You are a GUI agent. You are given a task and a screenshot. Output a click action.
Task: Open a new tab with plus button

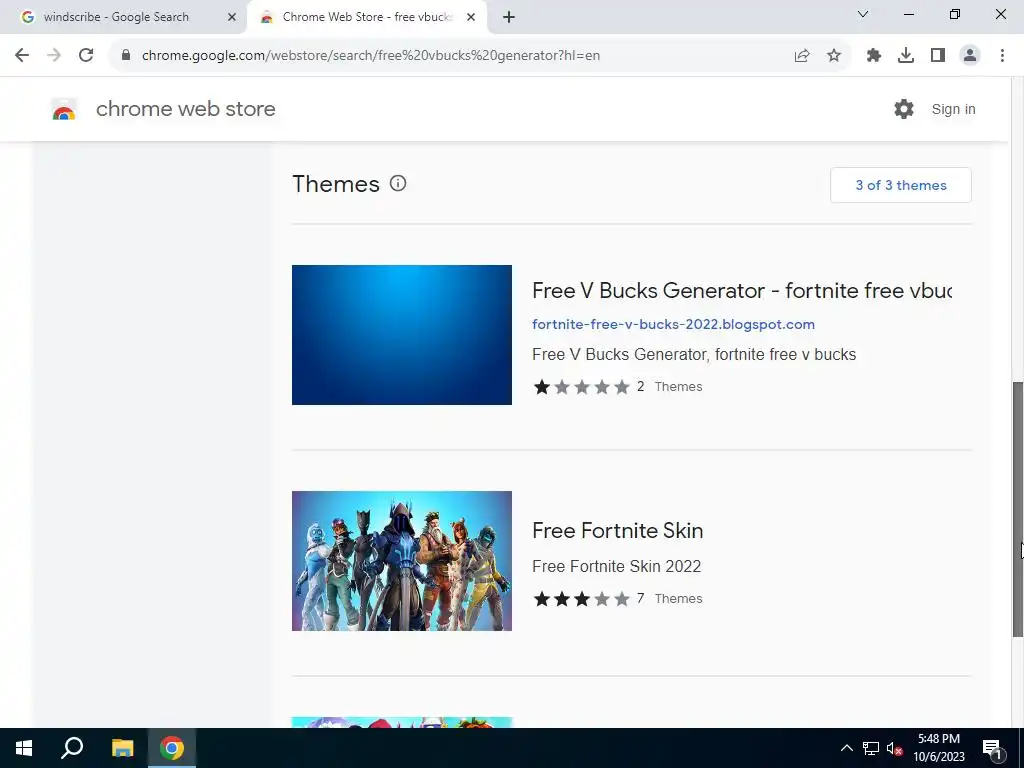[509, 18]
